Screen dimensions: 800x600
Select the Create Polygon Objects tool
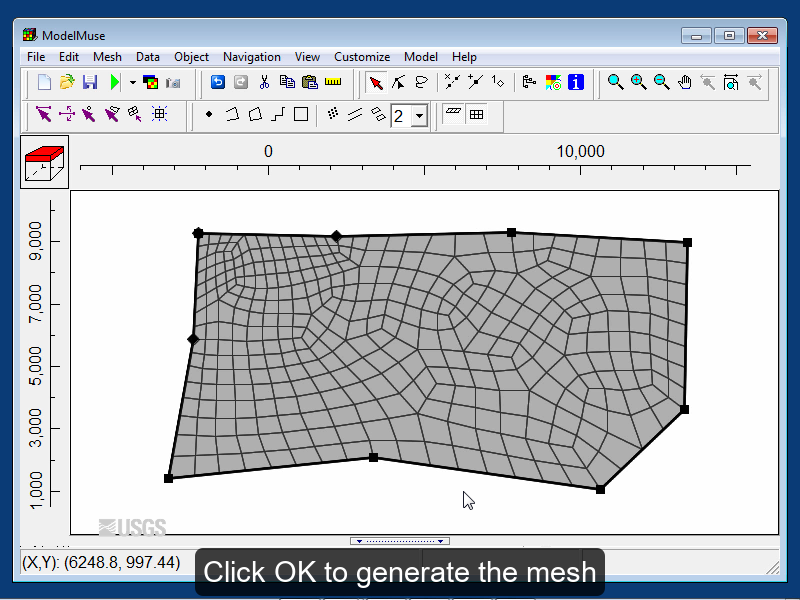point(256,114)
